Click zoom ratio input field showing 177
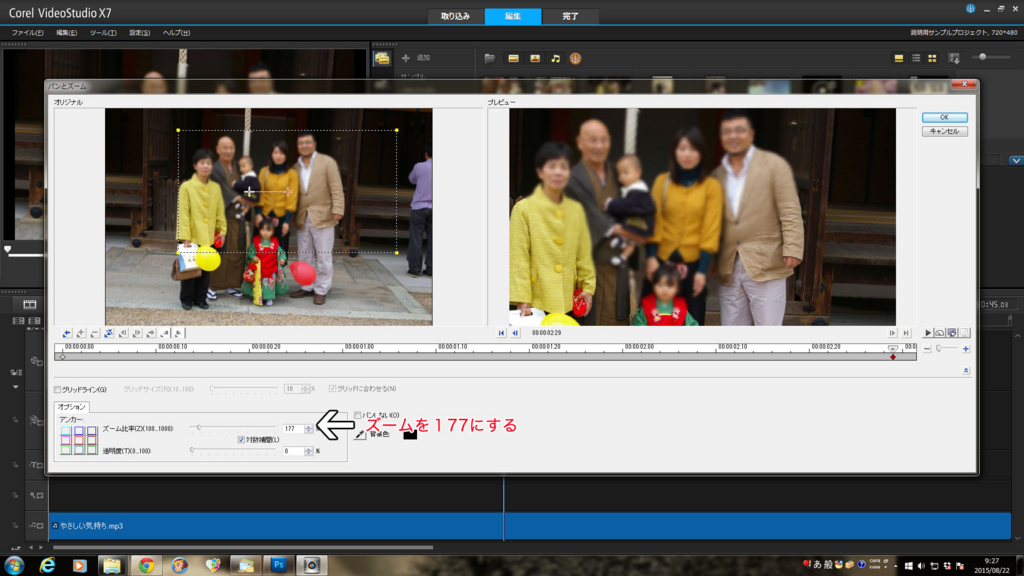The width and height of the screenshot is (1024, 576). [x=293, y=429]
